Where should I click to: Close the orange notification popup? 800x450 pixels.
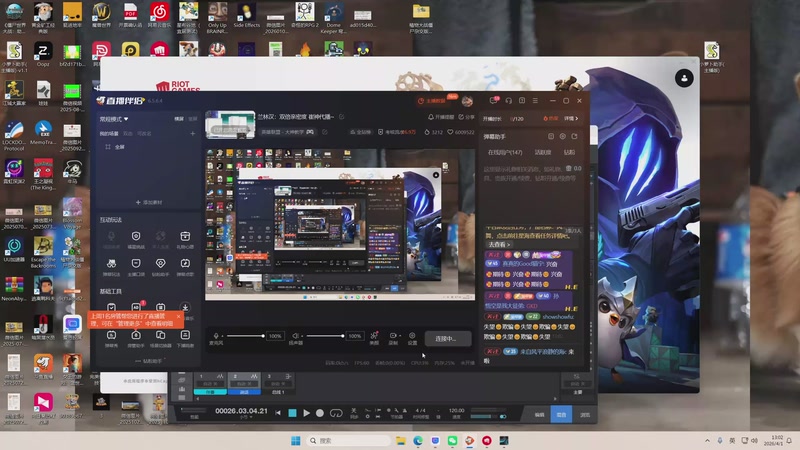pyautogui.click(x=179, y=316)
